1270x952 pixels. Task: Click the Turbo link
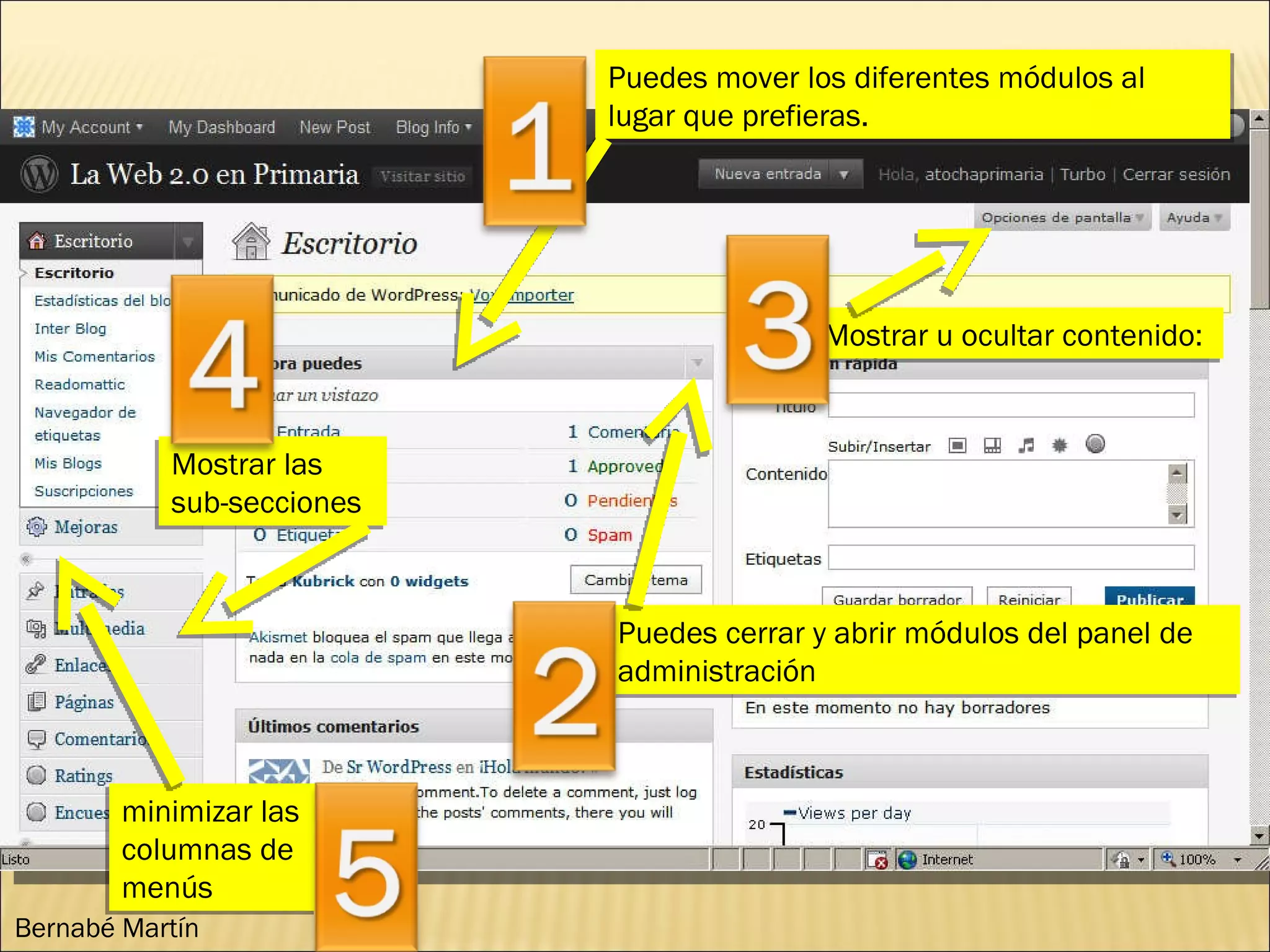click(1083, 174)
